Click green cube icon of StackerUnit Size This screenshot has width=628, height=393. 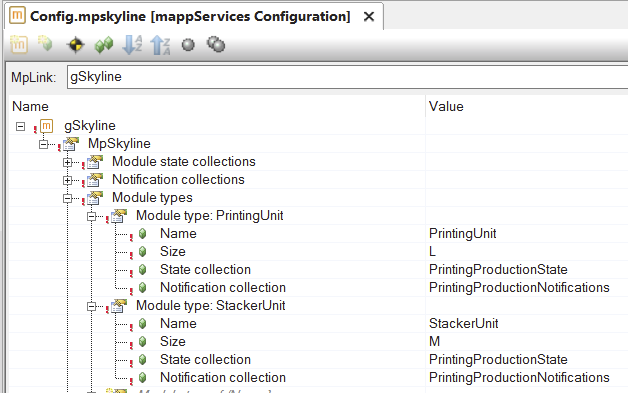click(x=143, y=342)
